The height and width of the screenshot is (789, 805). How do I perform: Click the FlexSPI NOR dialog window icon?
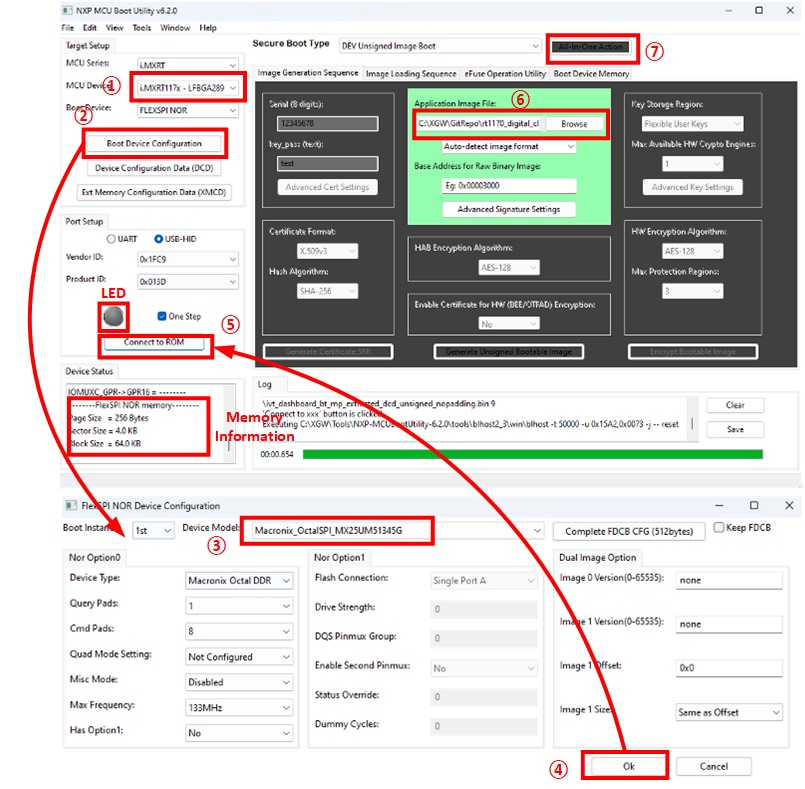point(69,505)
